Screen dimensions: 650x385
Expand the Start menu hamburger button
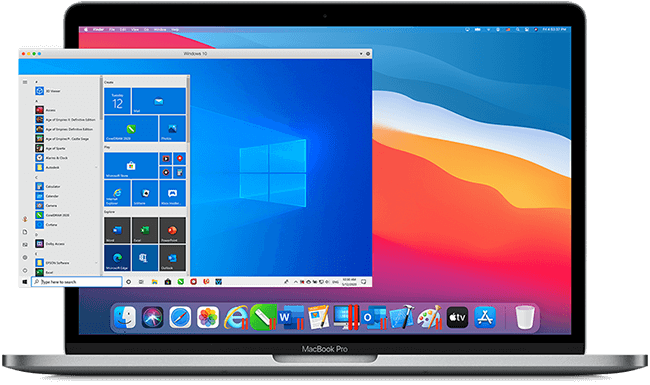tap(25, 82)
